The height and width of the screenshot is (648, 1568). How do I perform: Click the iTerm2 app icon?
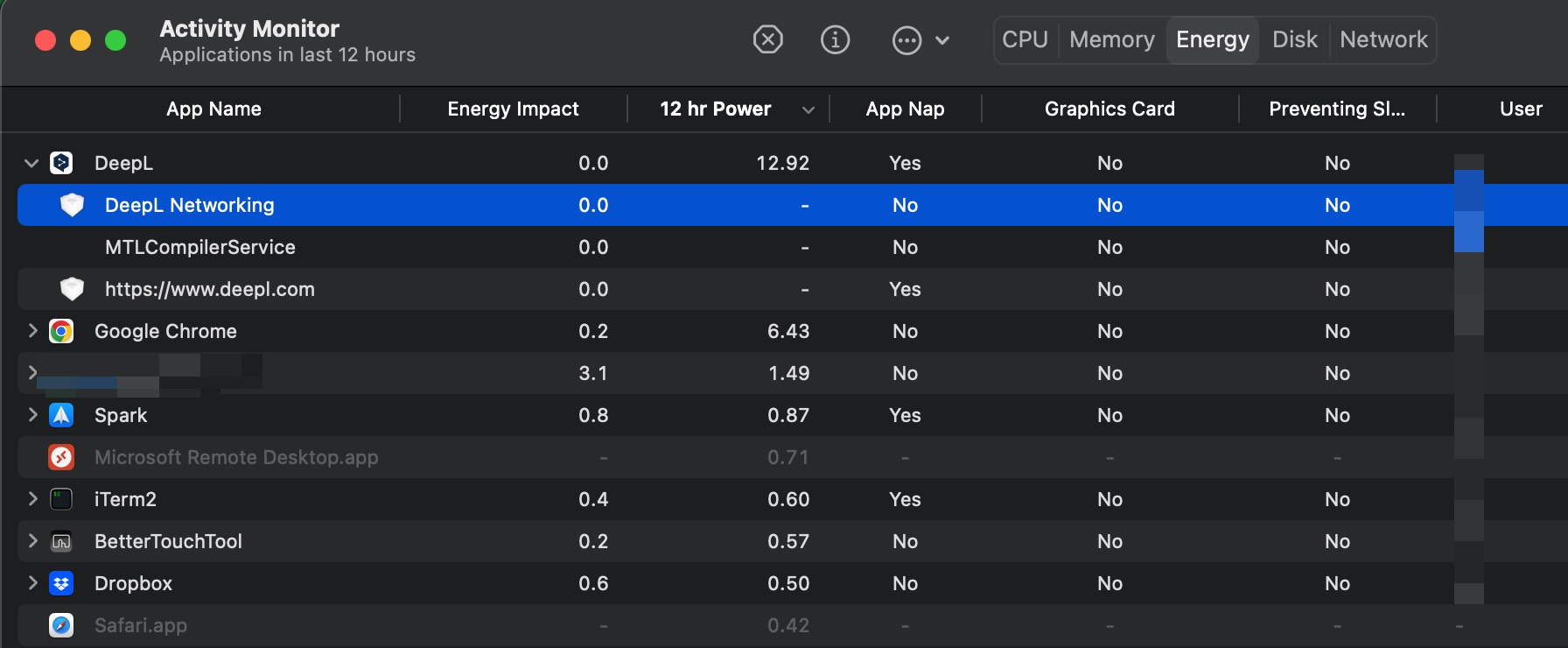click(61, 499)
